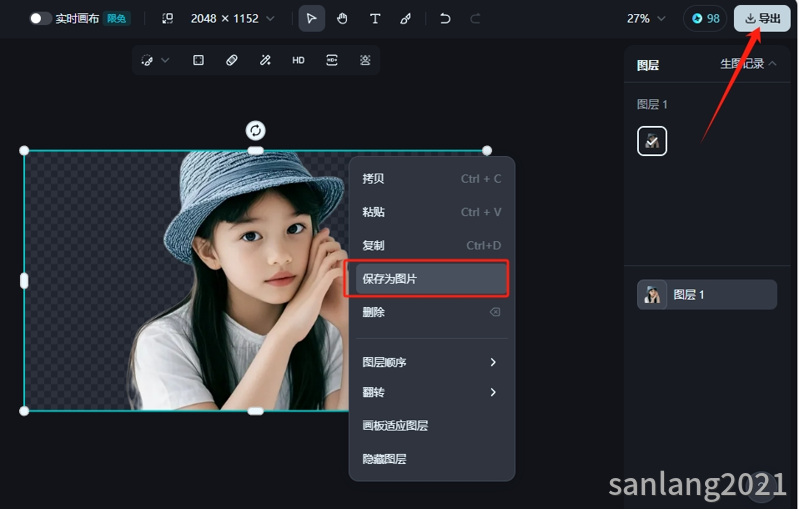The image size is (799, 509).
Task: Click the 限免 badge next to 实时画布
Action: pos(117,19)
